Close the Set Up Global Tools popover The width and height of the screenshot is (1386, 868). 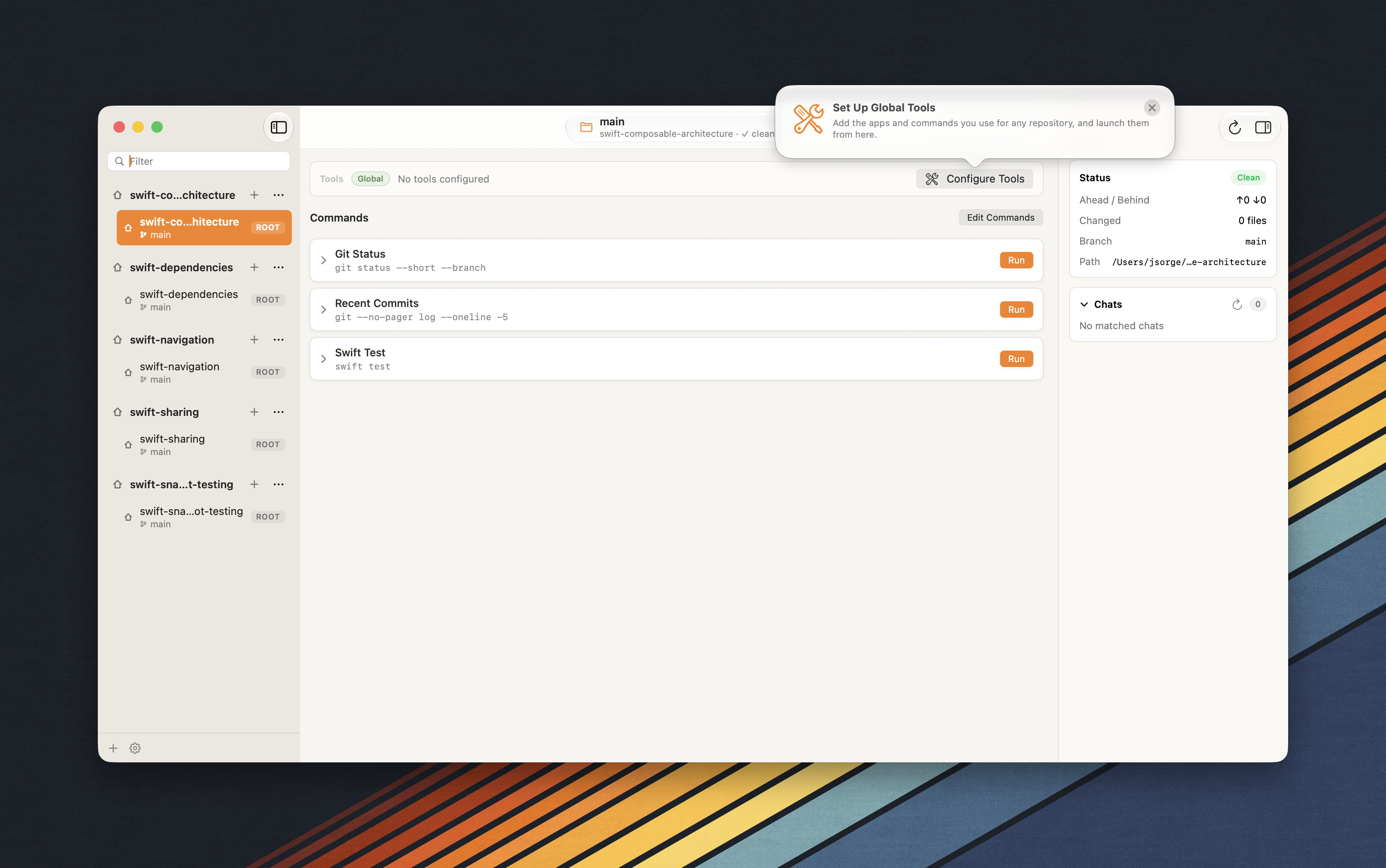(1151, 107)
